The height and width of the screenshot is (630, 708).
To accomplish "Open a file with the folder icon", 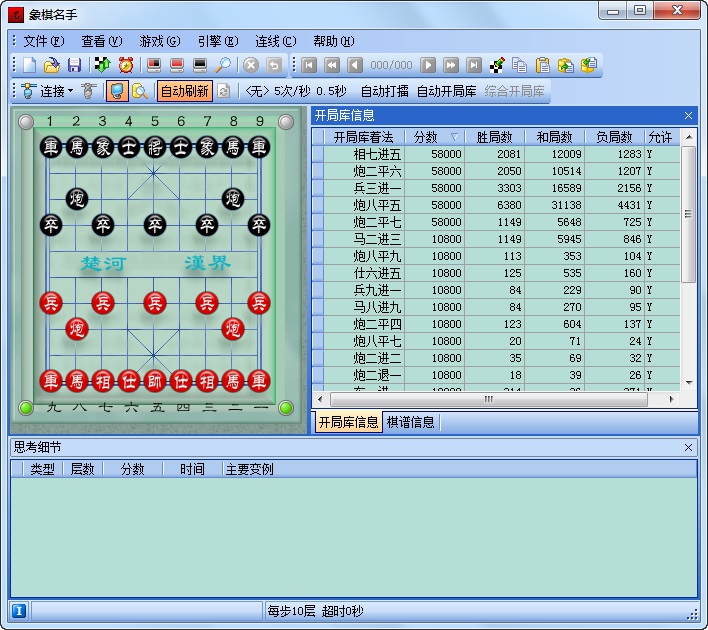I will point(52,65).
